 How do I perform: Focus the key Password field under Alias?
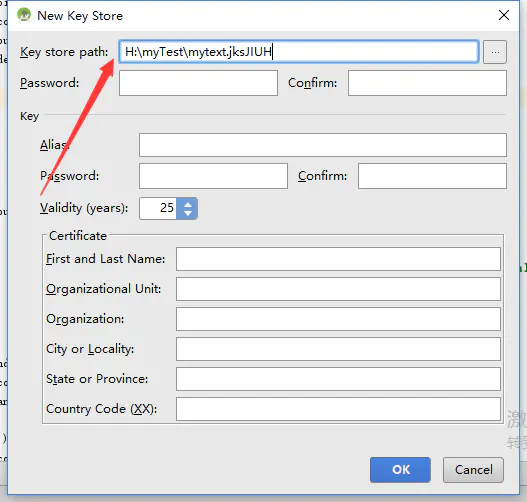click(x=213, y=176)
